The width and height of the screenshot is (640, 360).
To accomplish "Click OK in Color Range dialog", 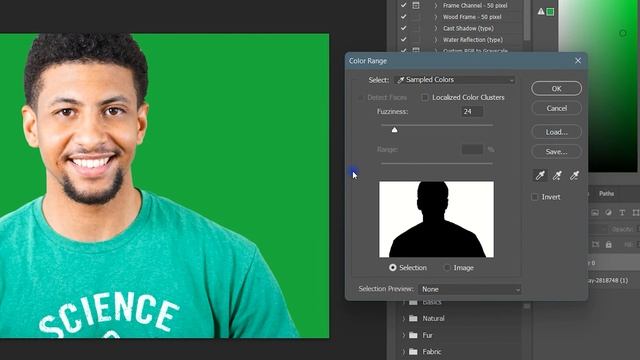I will point(556,89).
